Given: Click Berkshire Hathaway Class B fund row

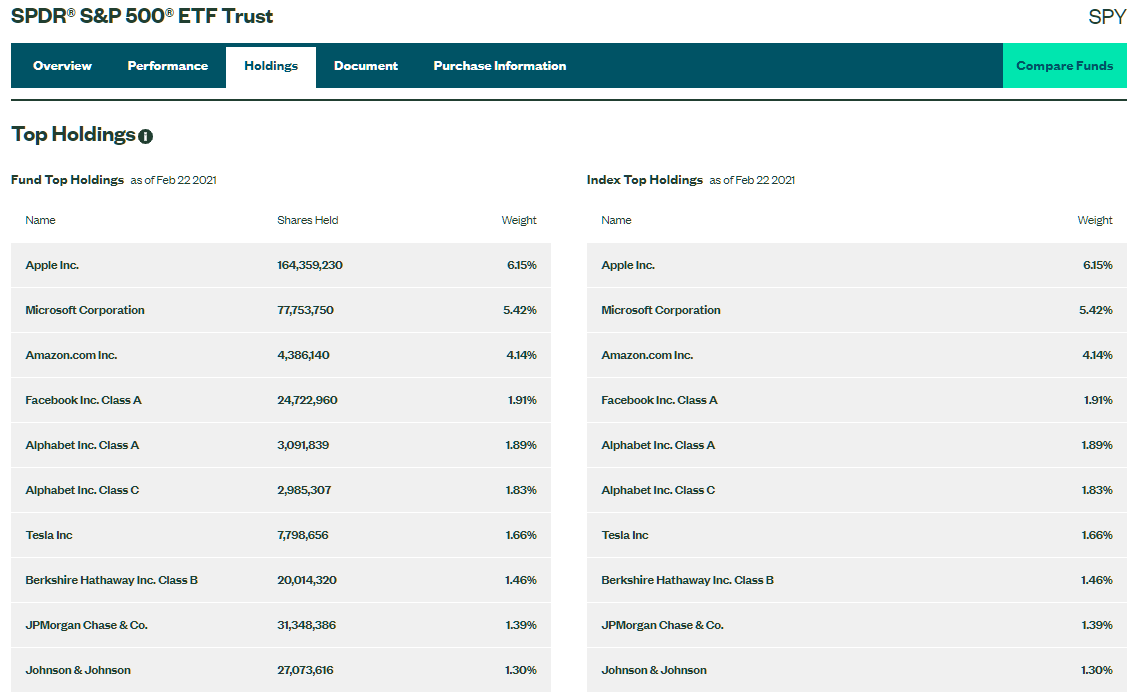Looking at the screenshot, I should coord(111,580).
